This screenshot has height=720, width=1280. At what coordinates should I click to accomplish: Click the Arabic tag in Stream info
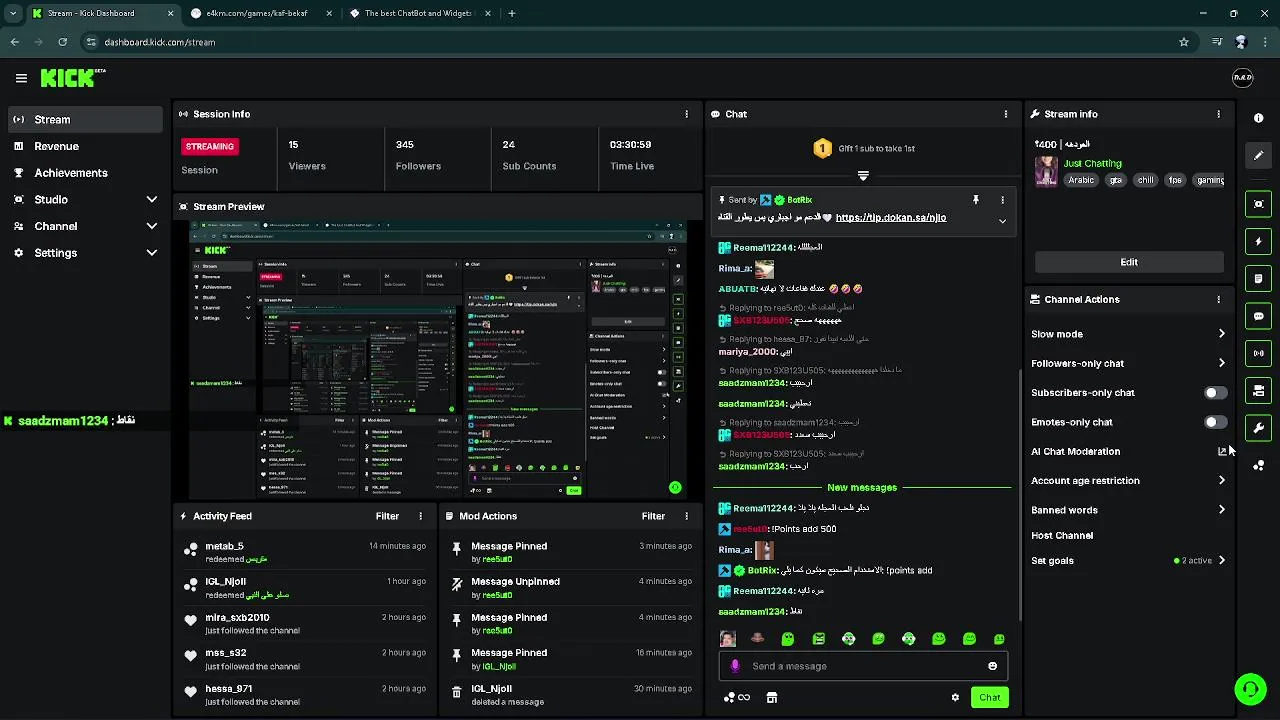tap(1081, 180)
